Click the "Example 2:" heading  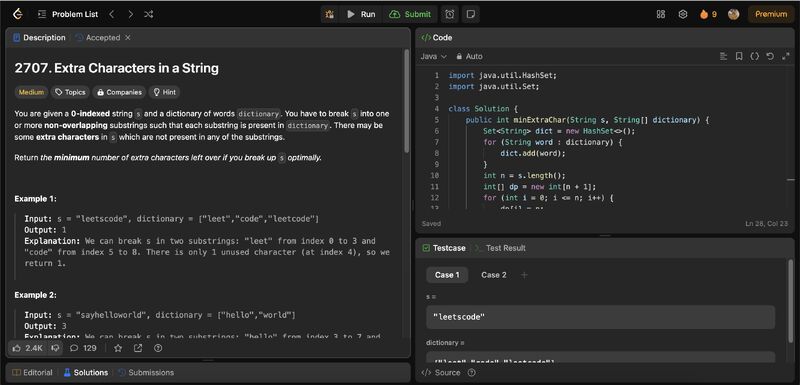(35, 295)
